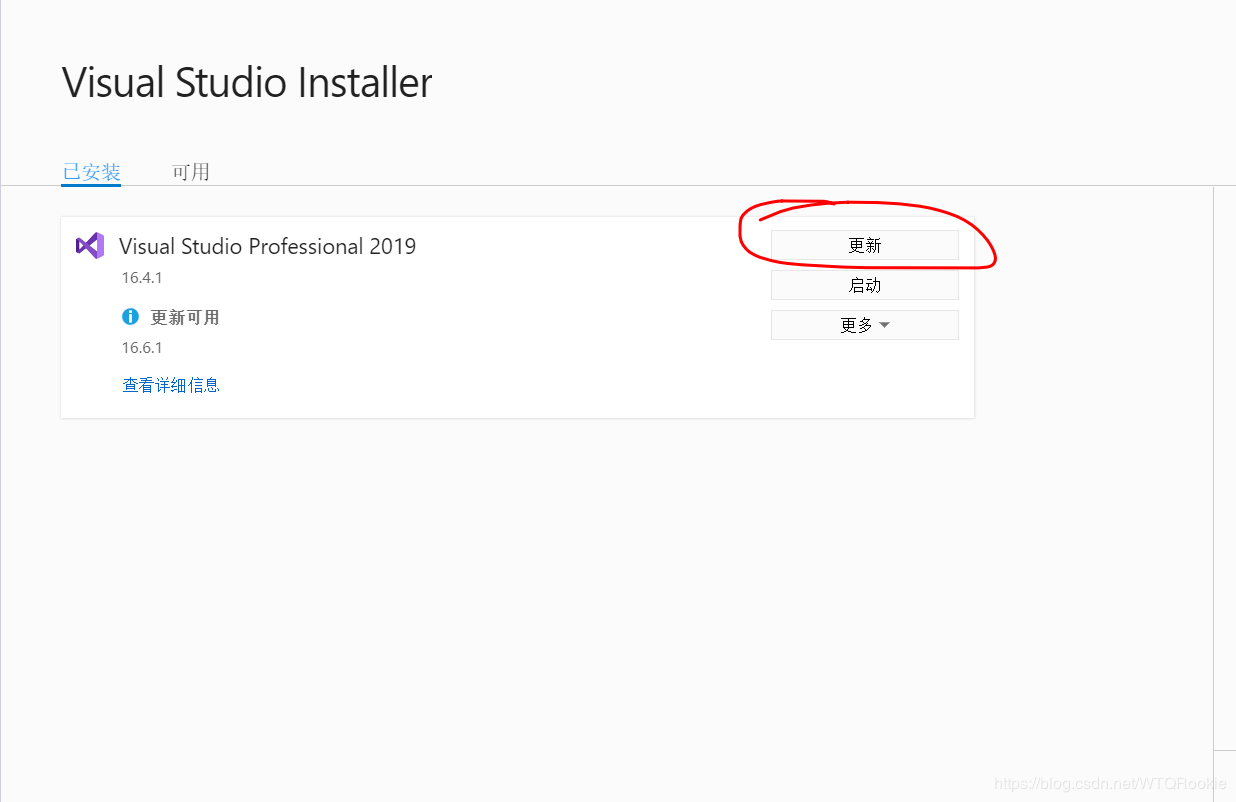Switch to the 已安装 tab
This screenshot has height=802, width=1236.
[x=91, y=172]
